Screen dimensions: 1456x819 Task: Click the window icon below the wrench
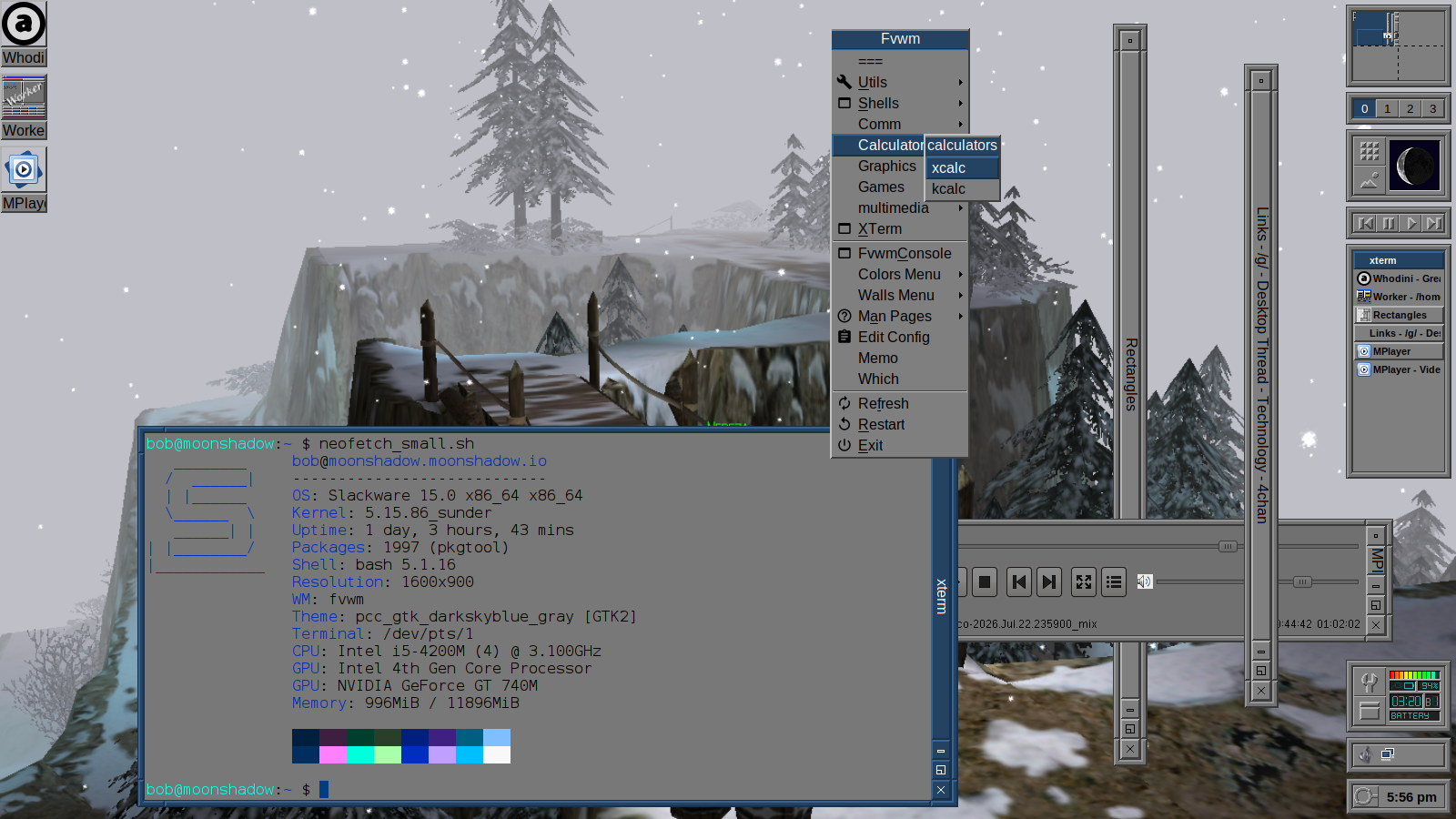(1370, 711)
